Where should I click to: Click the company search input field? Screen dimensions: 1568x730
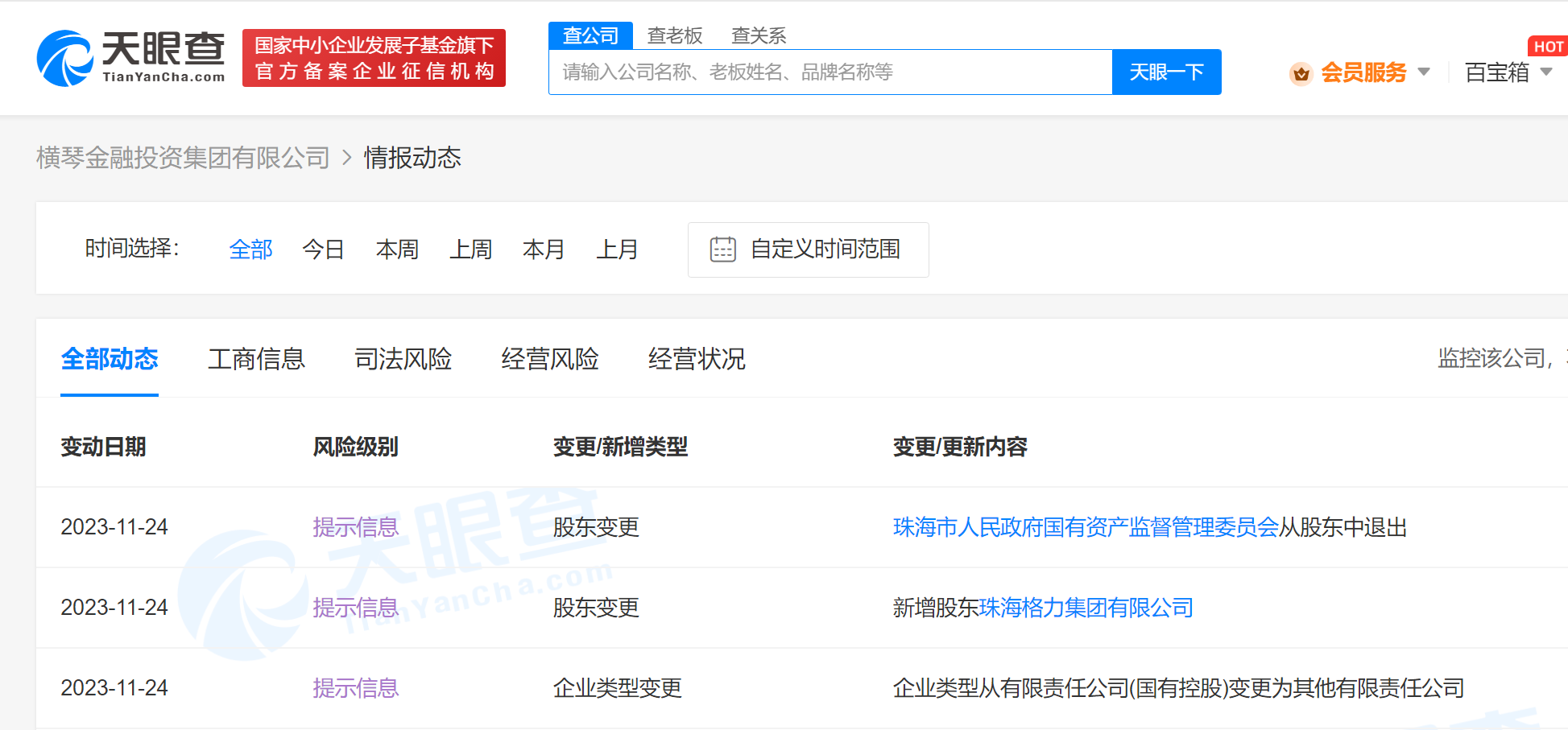click(830, 72)
